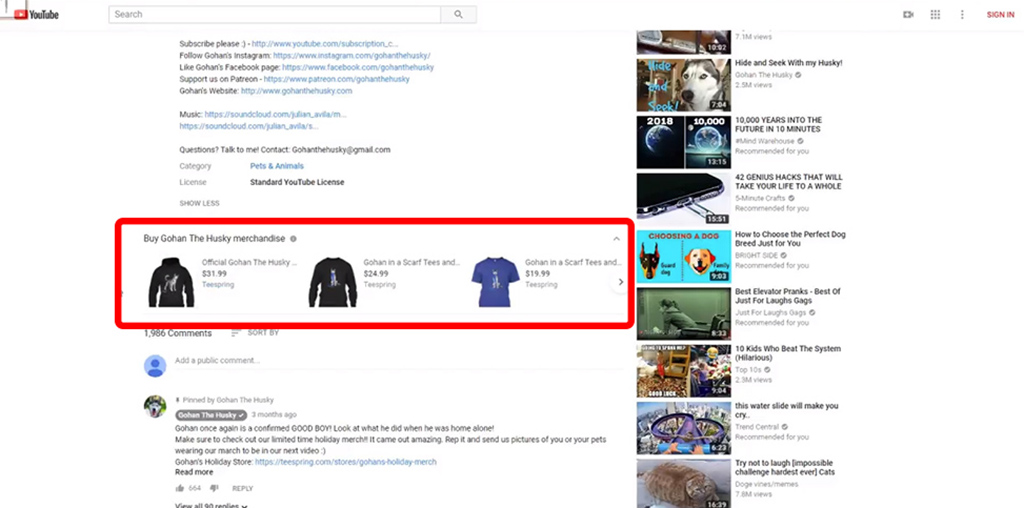Click black hoodie merchandise image
This screenshot has height=508, width=1024.
(171, 282)
